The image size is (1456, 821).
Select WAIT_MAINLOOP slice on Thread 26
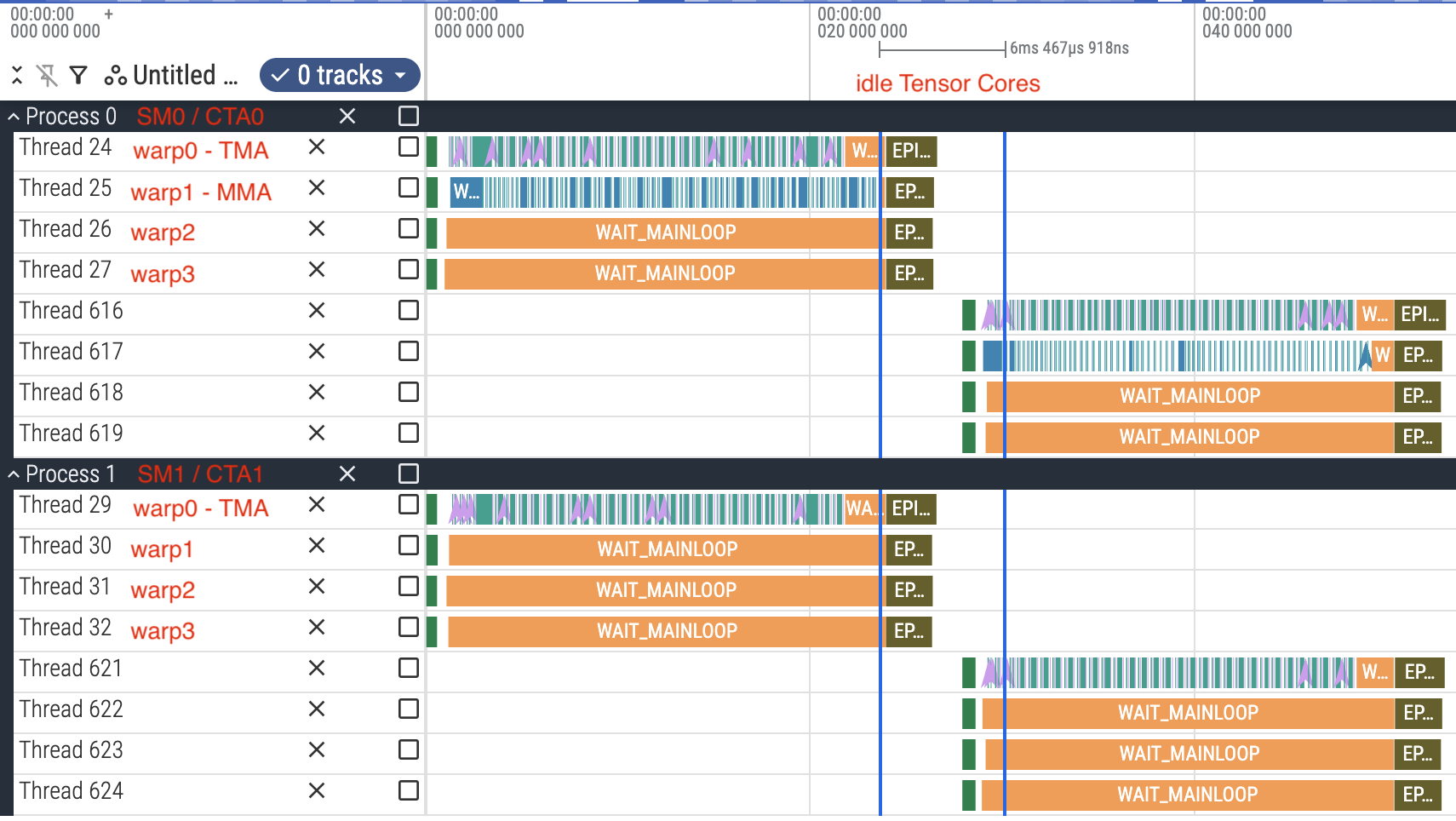(x=664, y=233)
